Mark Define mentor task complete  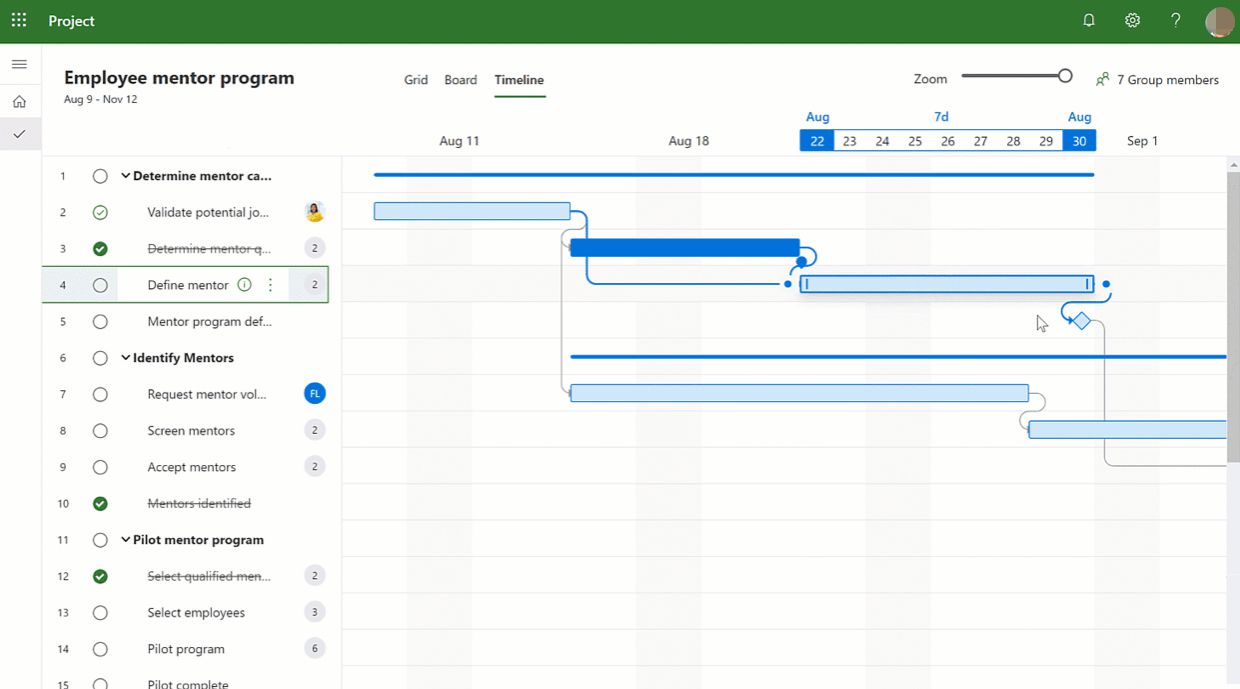[100, 285]
